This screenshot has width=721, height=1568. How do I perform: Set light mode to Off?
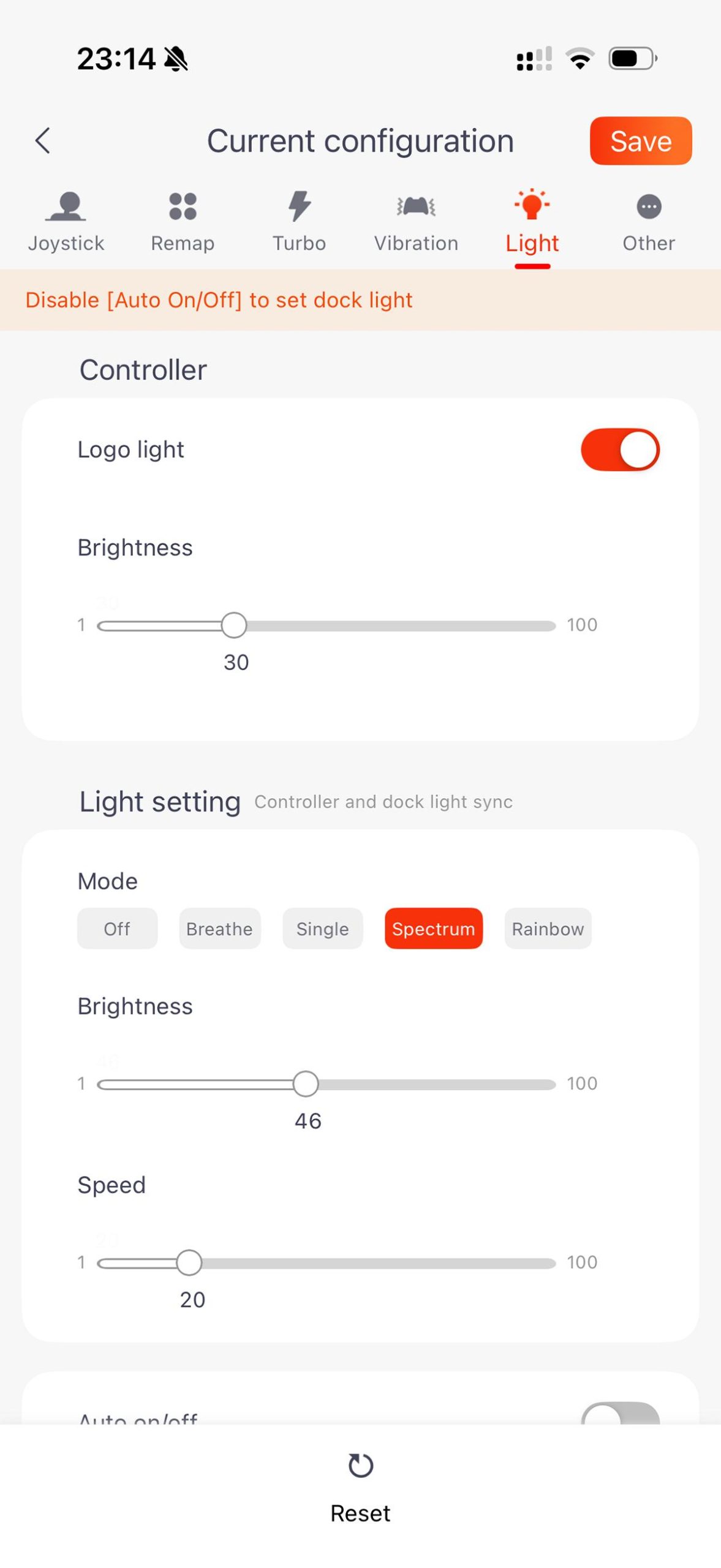117,928
